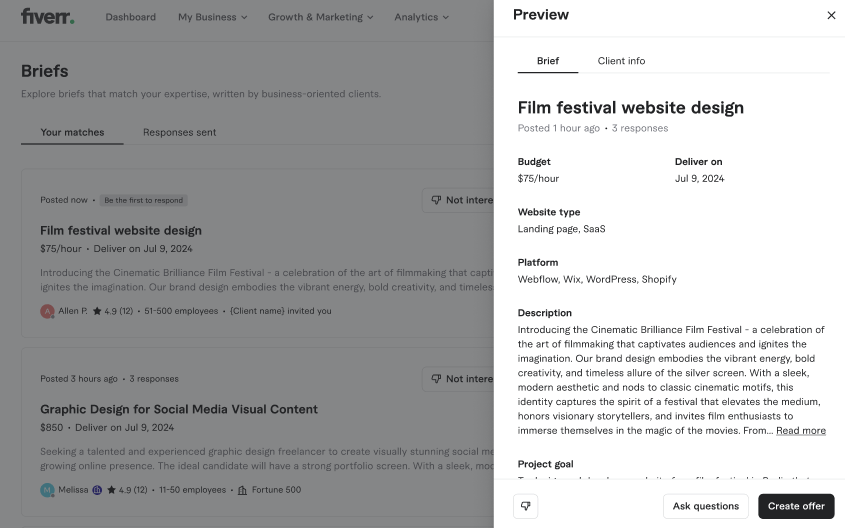
Task: Click Melissa's level badge icon
Action: 97,490
